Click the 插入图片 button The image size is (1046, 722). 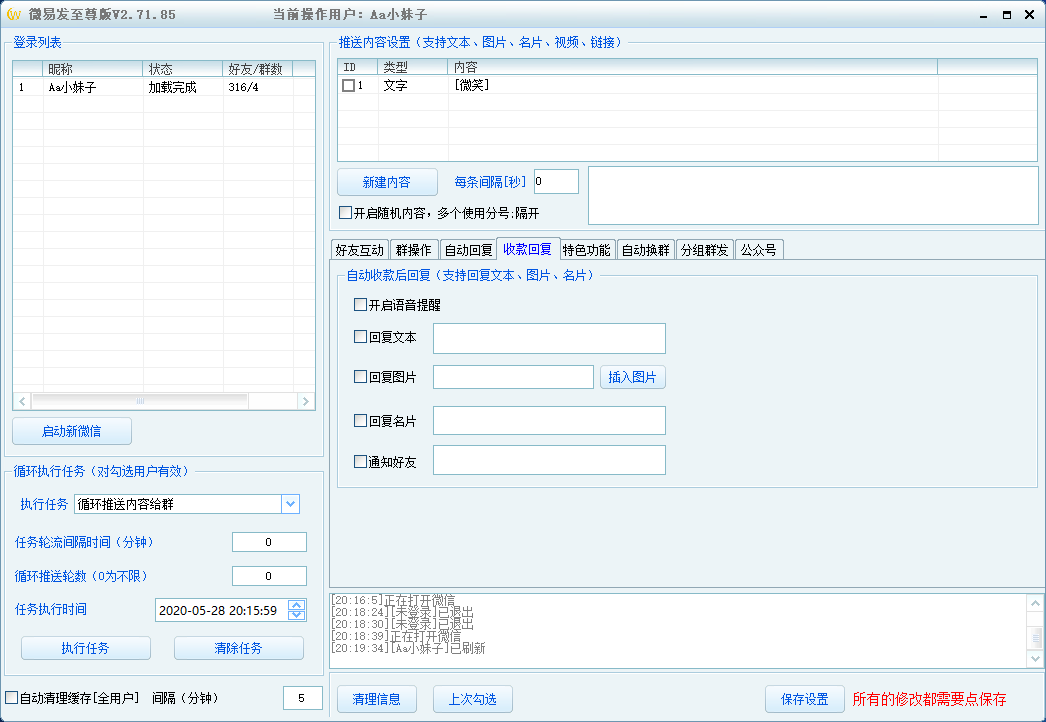point(632,376)
